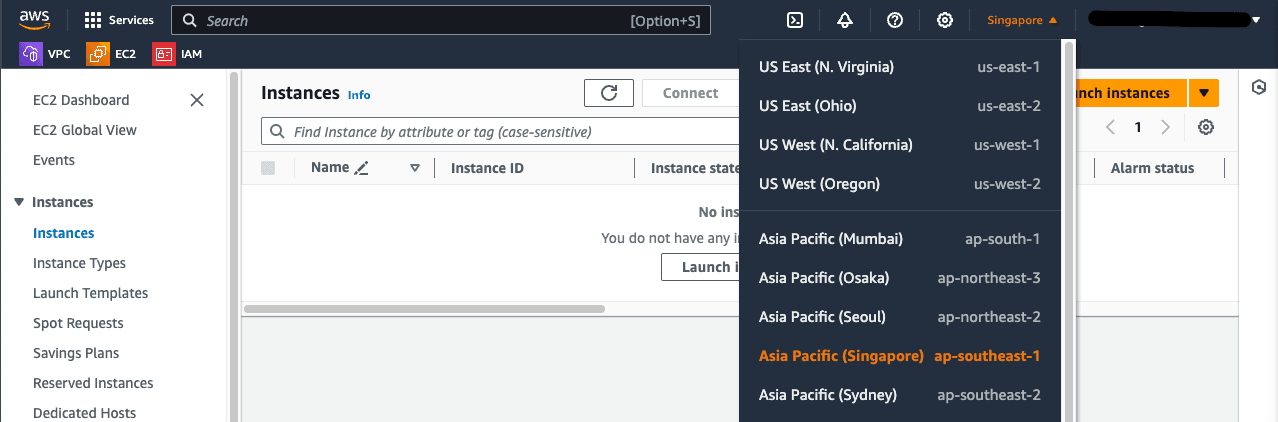
Task: Expand the Launch instances split arrow
Action: pos(1204,93)
